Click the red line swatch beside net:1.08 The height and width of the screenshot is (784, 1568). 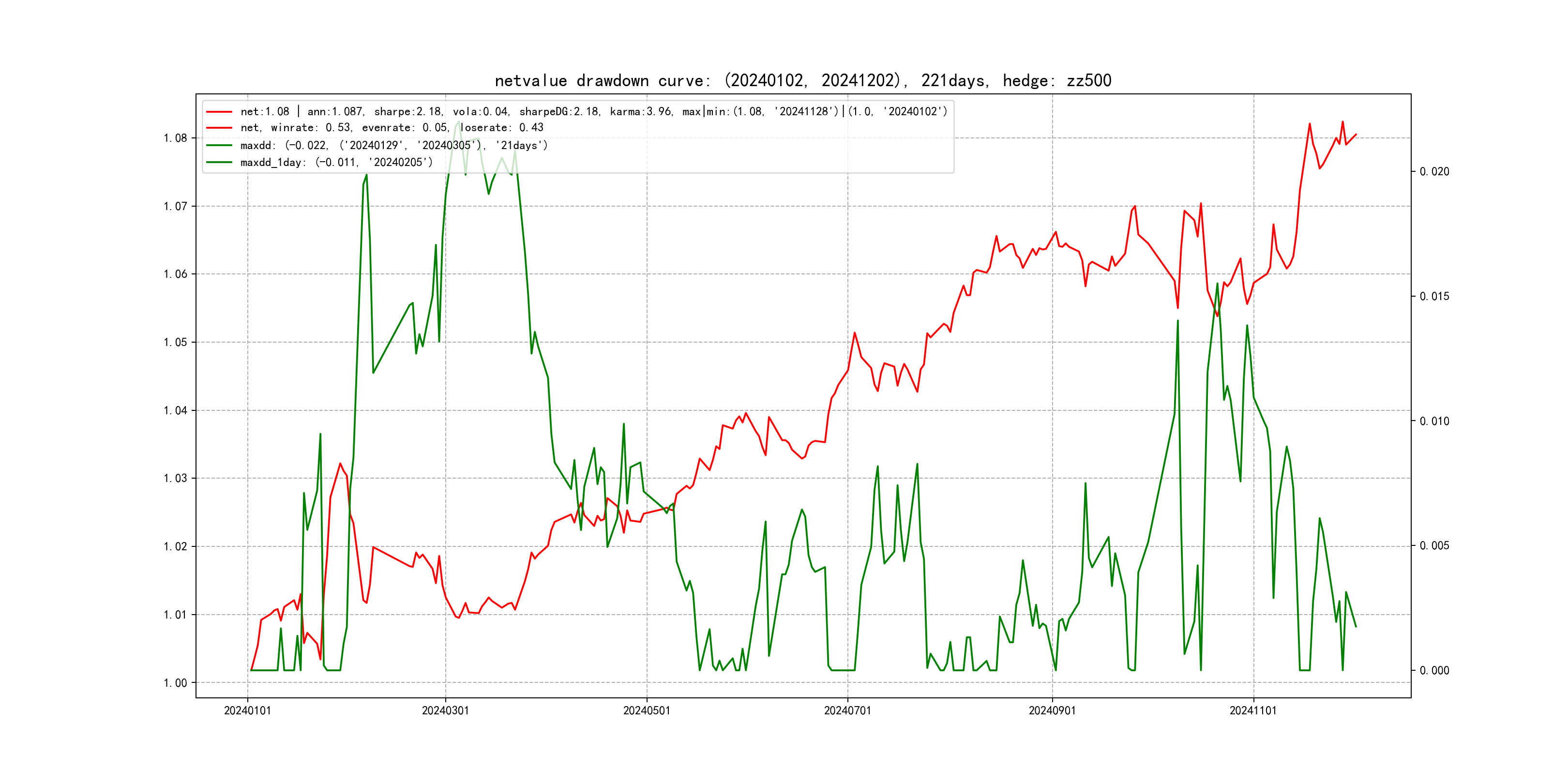pos(219,112)
